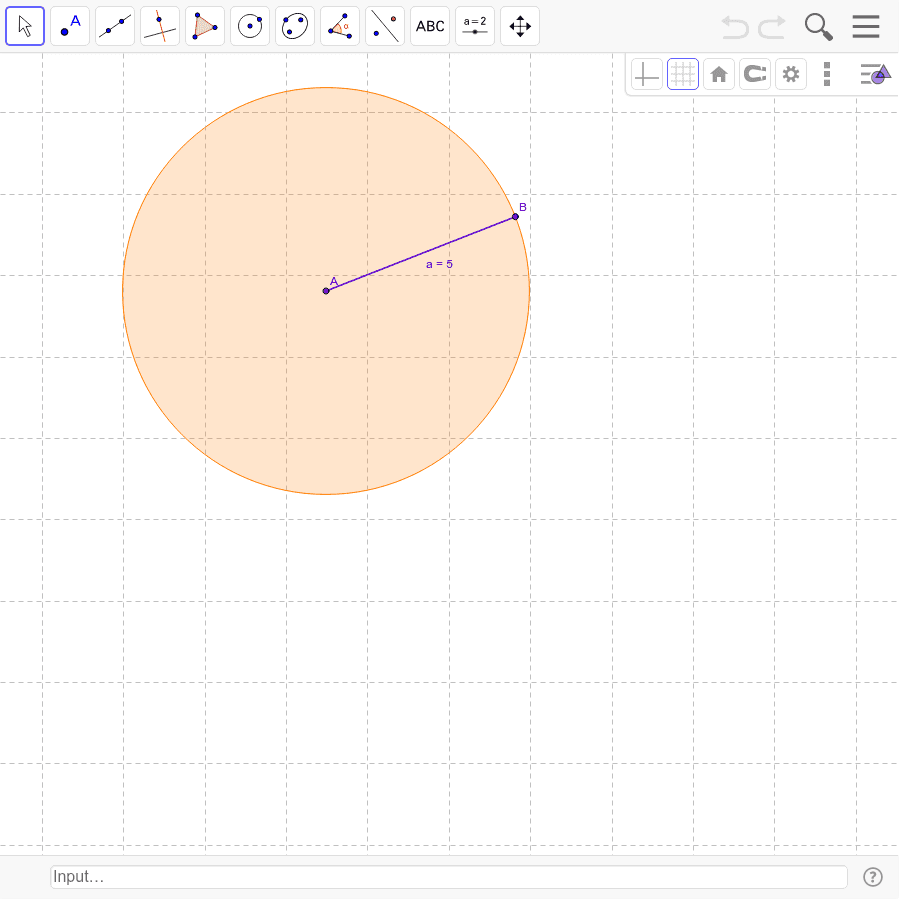Click inside the Input bar field

[449, 876]
